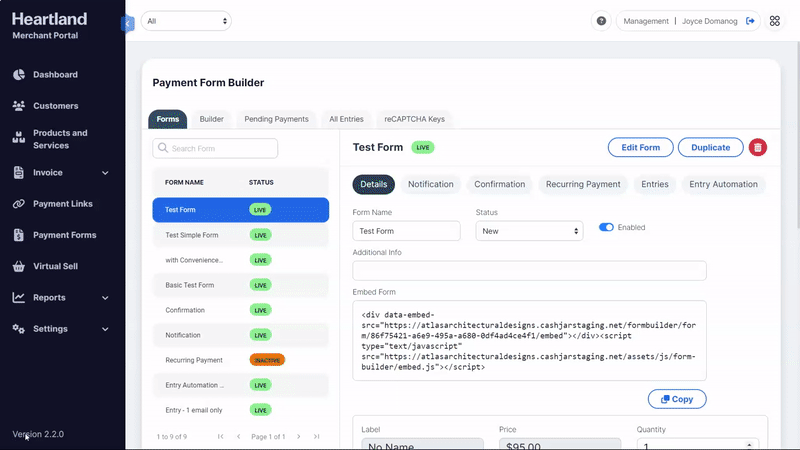Switch to the Pending Payments tab
Screen dimensions: 800x450
click(x=276, y=119)
